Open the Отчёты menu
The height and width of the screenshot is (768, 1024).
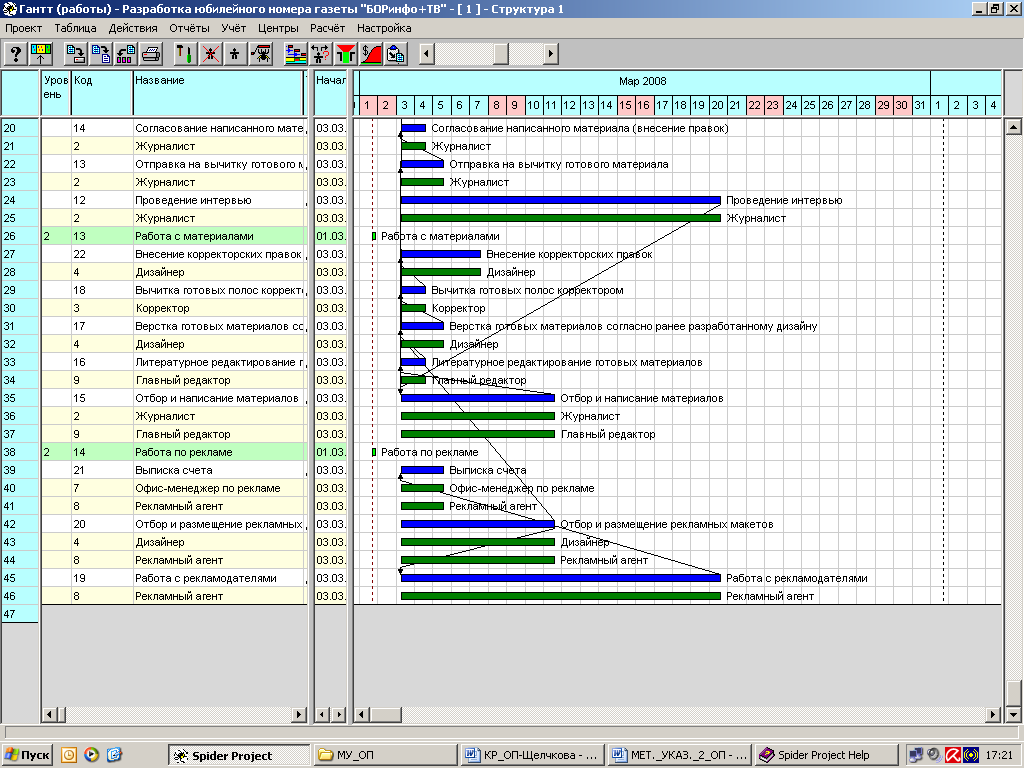pos(188,28)
